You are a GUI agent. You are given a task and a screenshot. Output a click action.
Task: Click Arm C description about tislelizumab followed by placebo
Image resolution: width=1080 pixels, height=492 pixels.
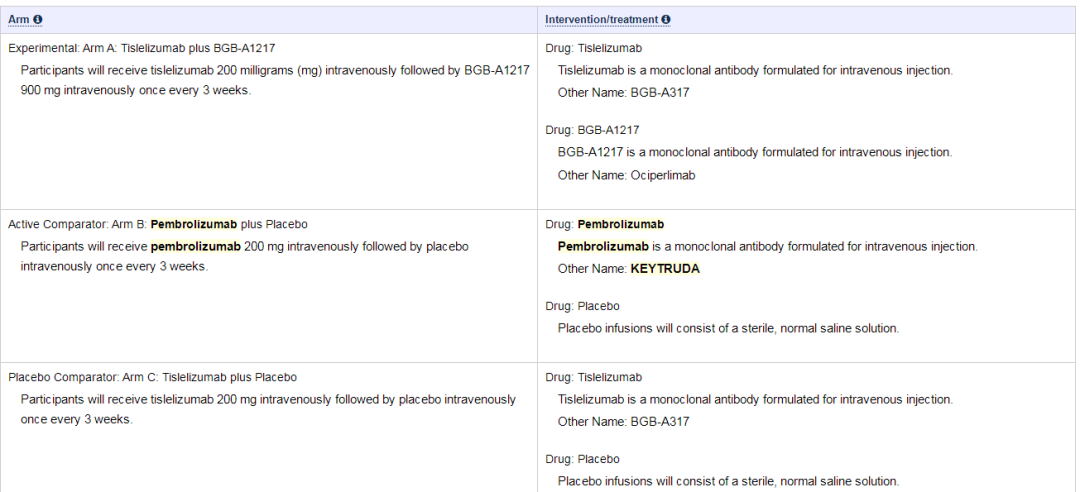click(268, 409)
